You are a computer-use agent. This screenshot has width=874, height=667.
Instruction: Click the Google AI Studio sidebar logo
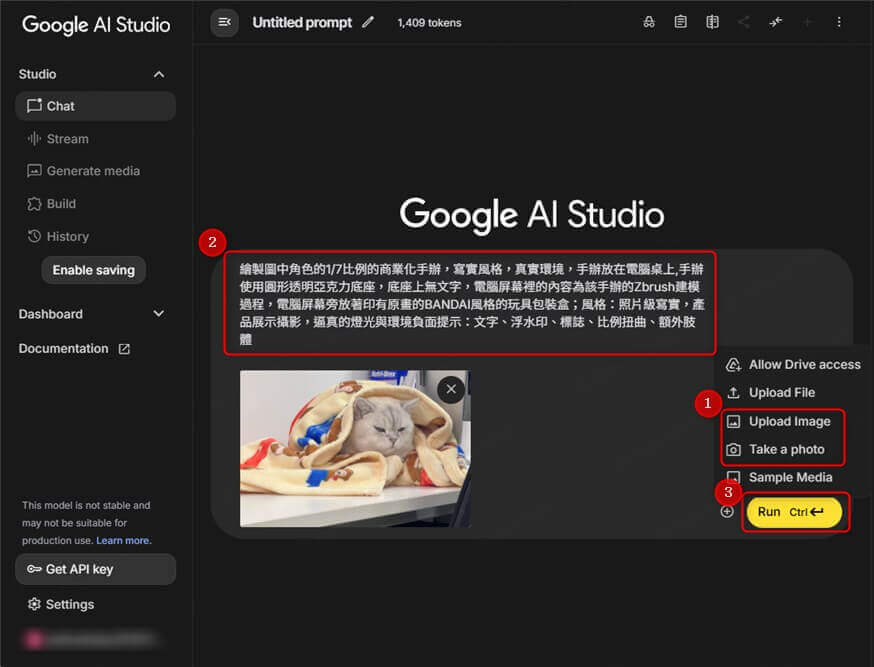(x=96, y=25)
